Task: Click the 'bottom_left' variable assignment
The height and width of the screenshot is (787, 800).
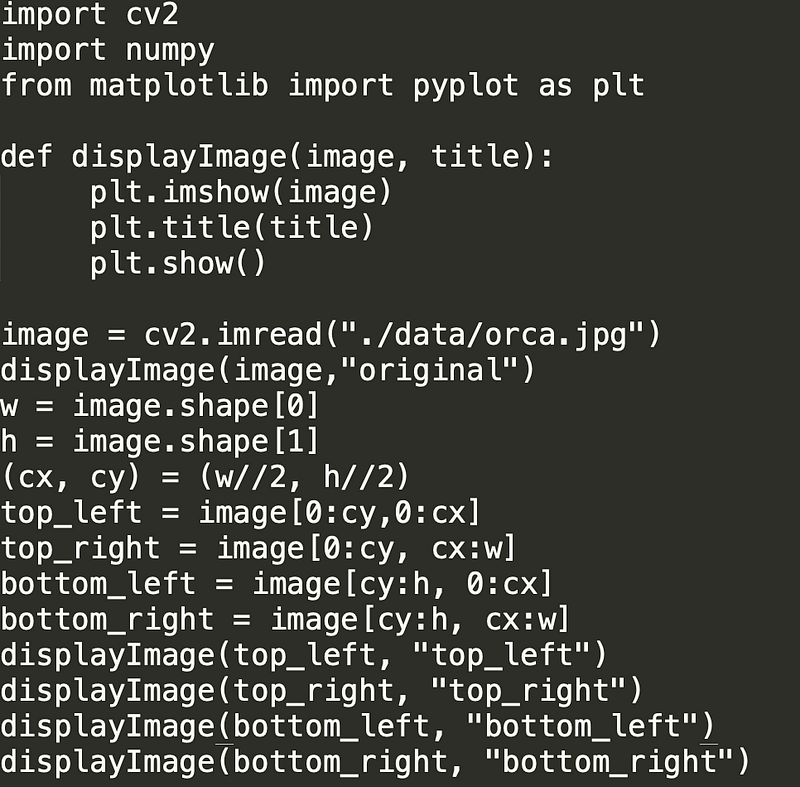Action: (277, 585)
